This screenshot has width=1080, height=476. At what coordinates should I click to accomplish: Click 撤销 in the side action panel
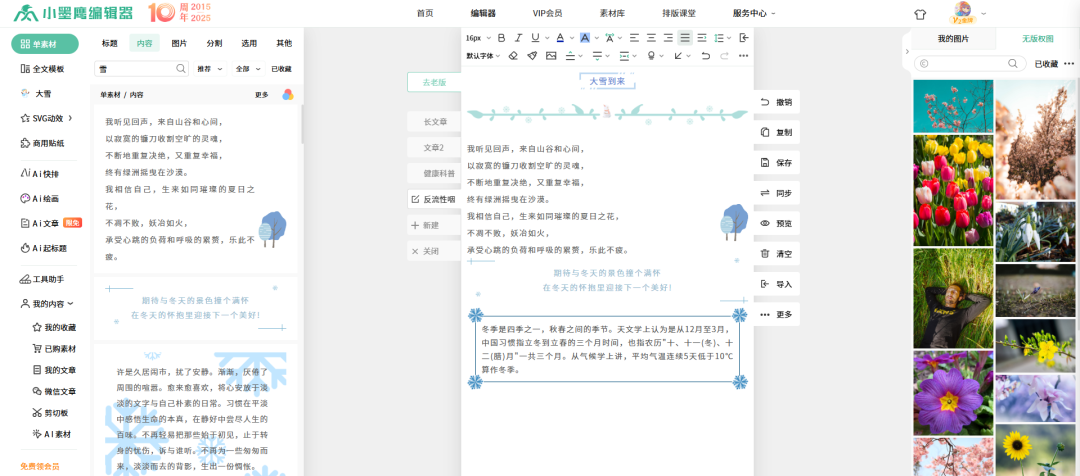point(776,103)
